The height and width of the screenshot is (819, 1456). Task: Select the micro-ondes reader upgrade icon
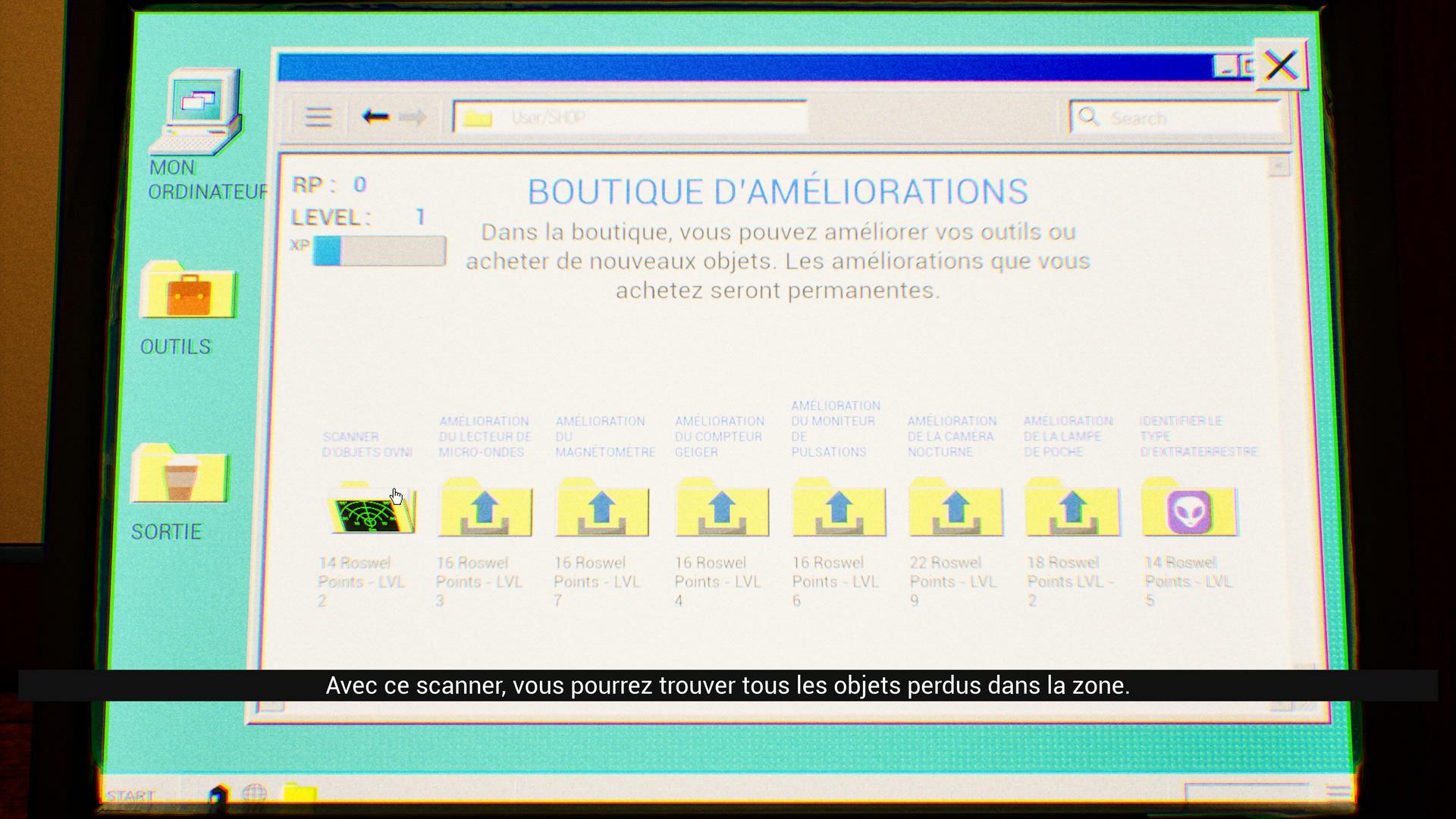point(485,510)
